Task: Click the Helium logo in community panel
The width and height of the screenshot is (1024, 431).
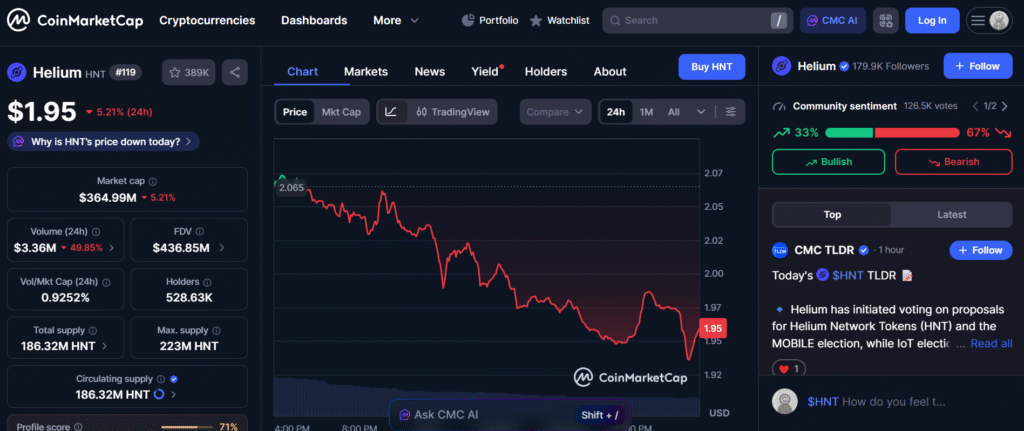Action: (782, 66)
